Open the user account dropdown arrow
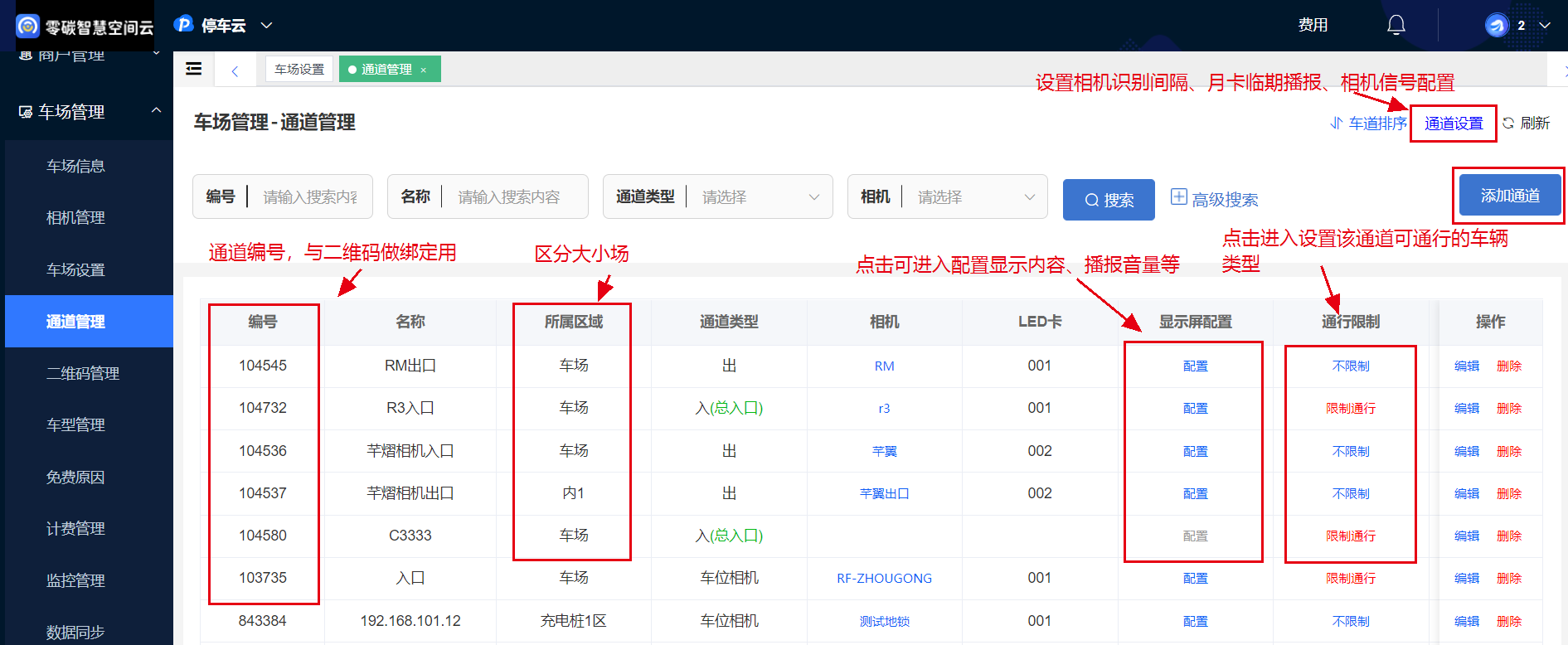The height and width of the screenshot is (645, 1568). (1545, 26)
